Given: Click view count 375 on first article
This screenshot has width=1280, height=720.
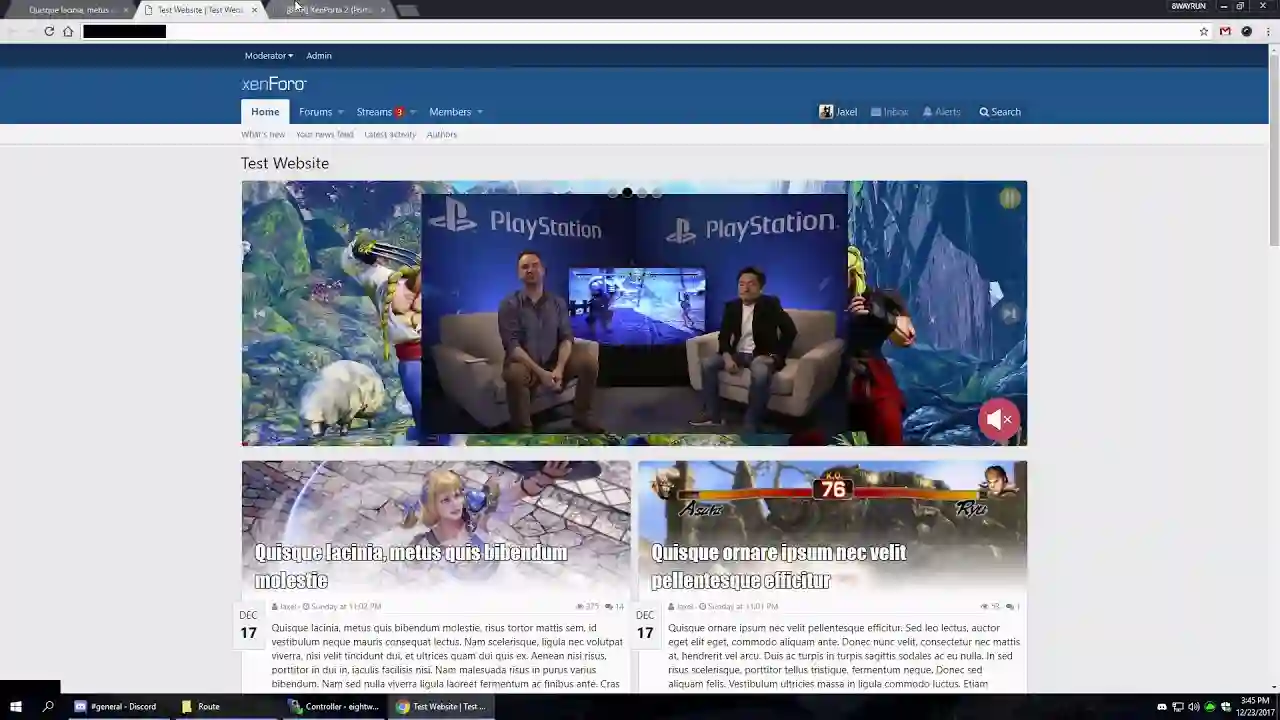Looking at the screenshot, I should (588, 606).
